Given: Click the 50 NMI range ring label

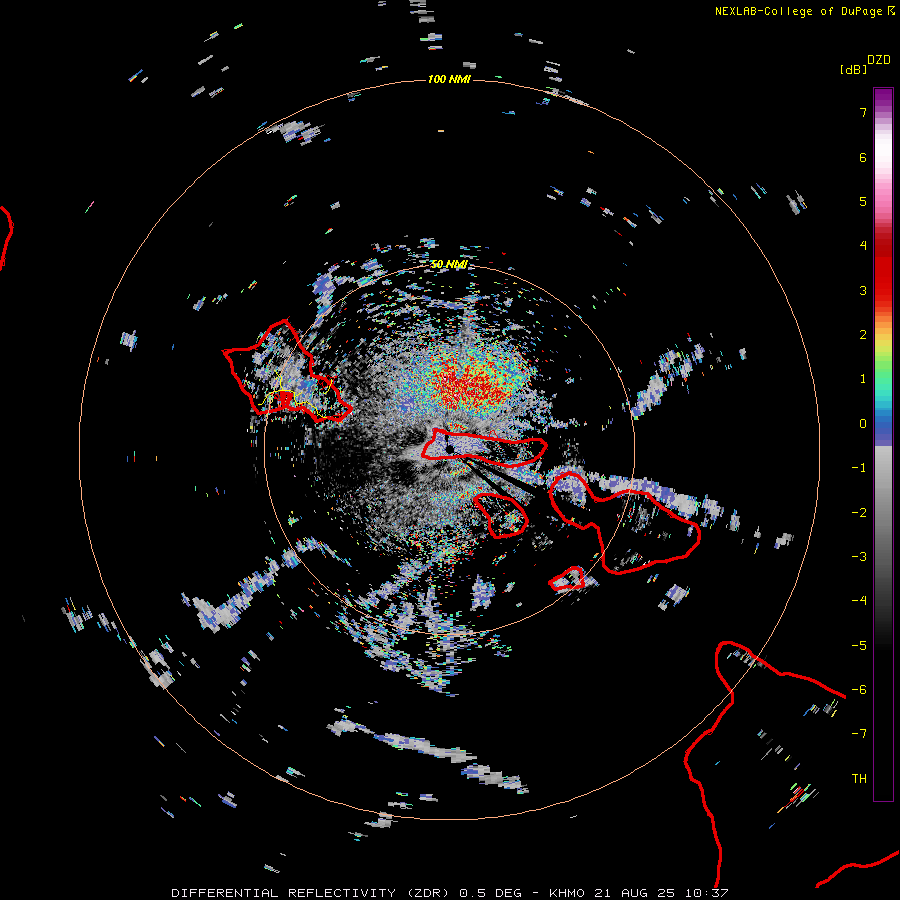Looking at the screenshot, I should [x=449, y=264].
